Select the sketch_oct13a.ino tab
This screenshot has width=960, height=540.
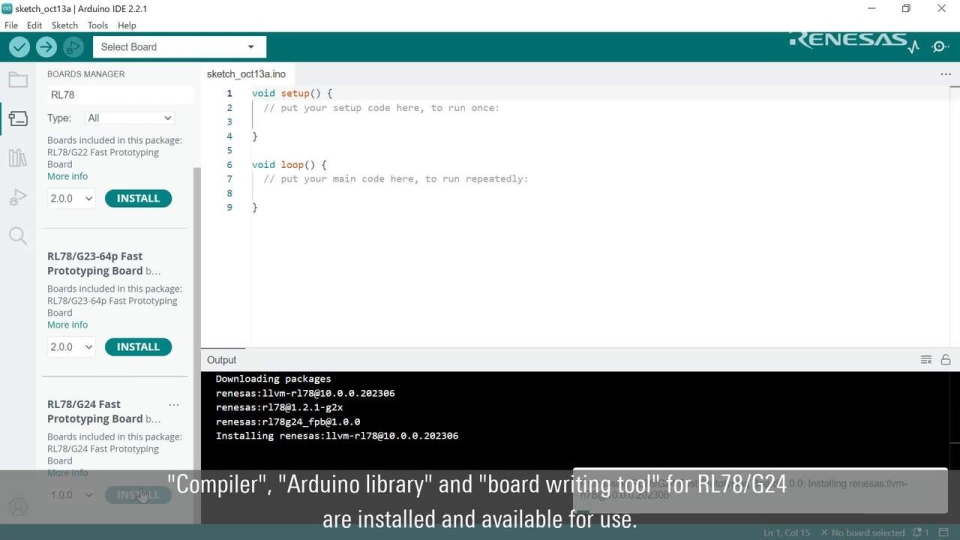tap(246, 74)
